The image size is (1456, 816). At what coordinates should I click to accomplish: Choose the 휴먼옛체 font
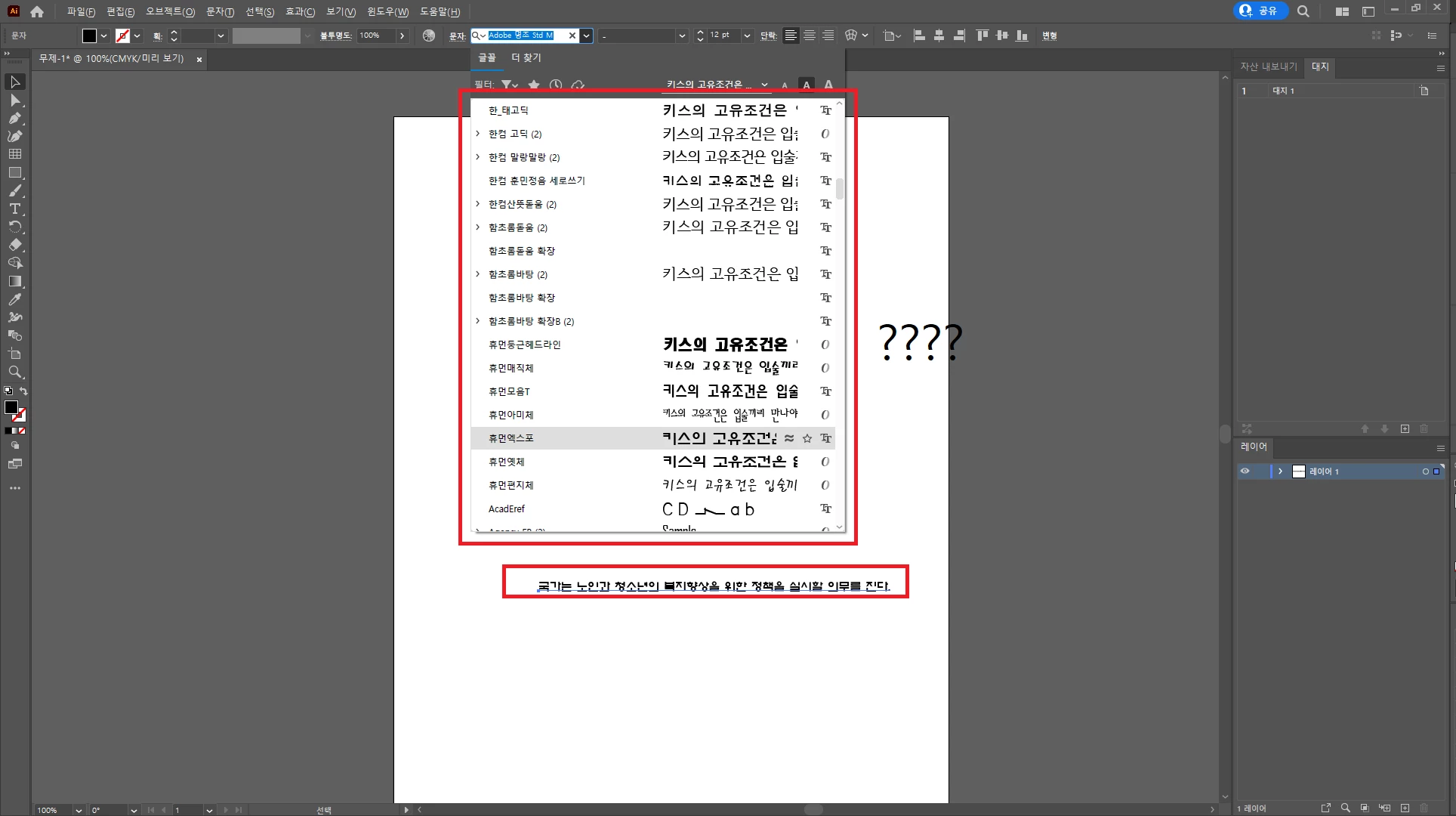(x=506, y=462)
